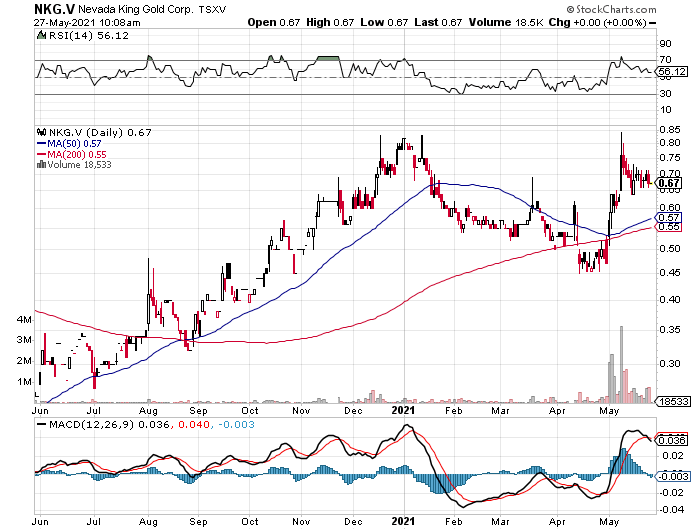Click the black MACD legend line

pos(42,424)
